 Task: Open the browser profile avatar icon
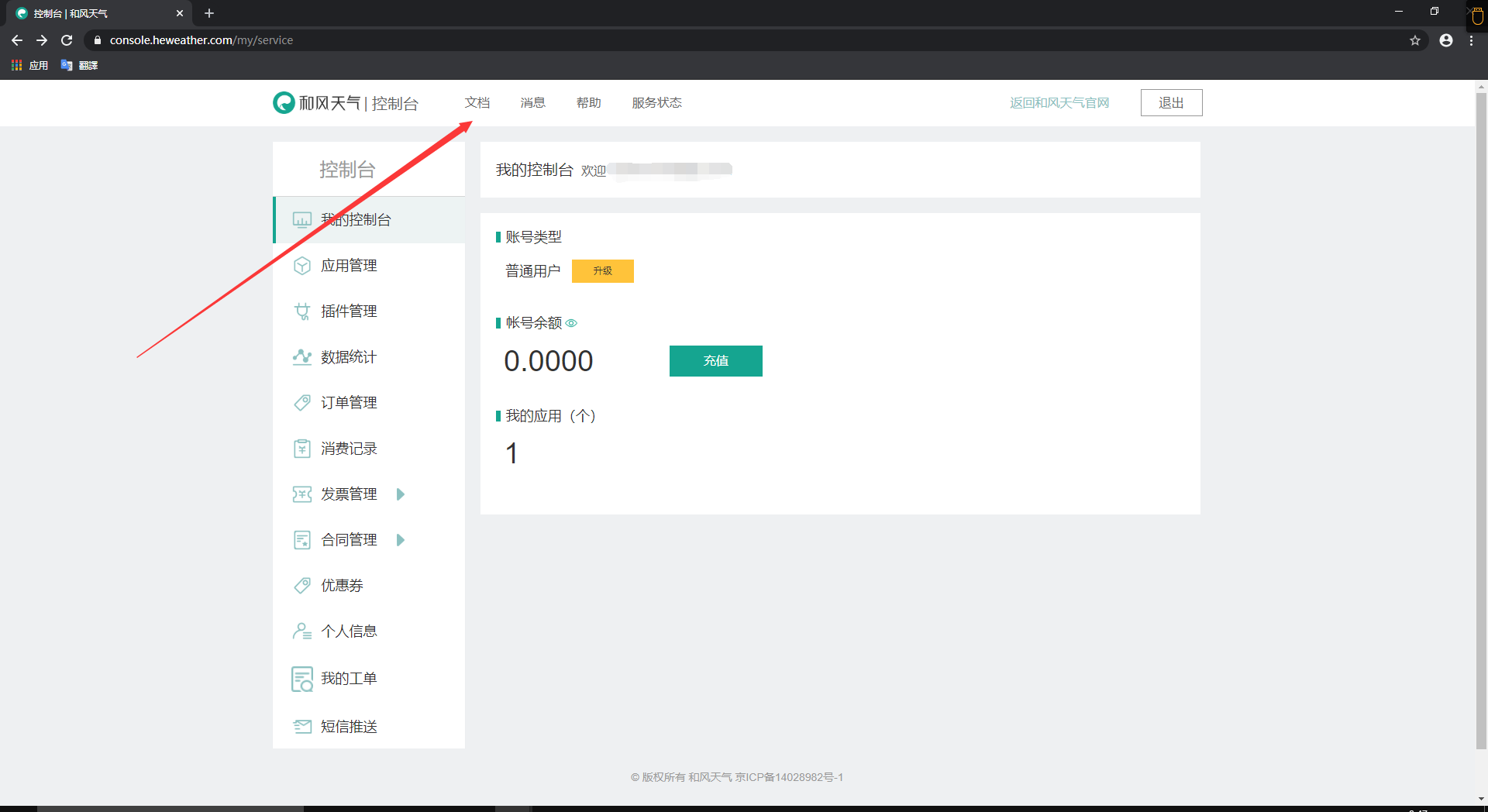[1446, 40]
